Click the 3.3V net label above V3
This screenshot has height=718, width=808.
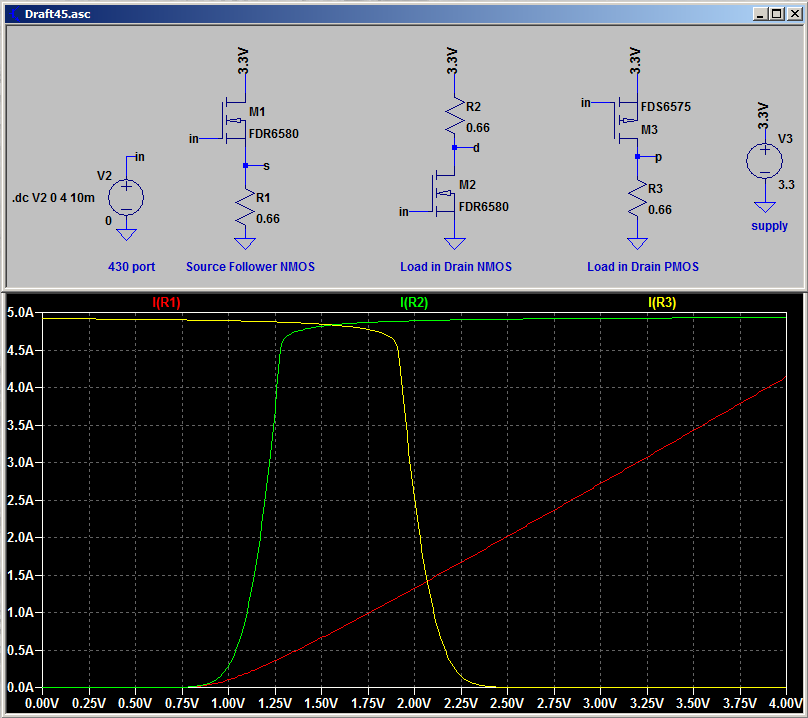point(763,116)
